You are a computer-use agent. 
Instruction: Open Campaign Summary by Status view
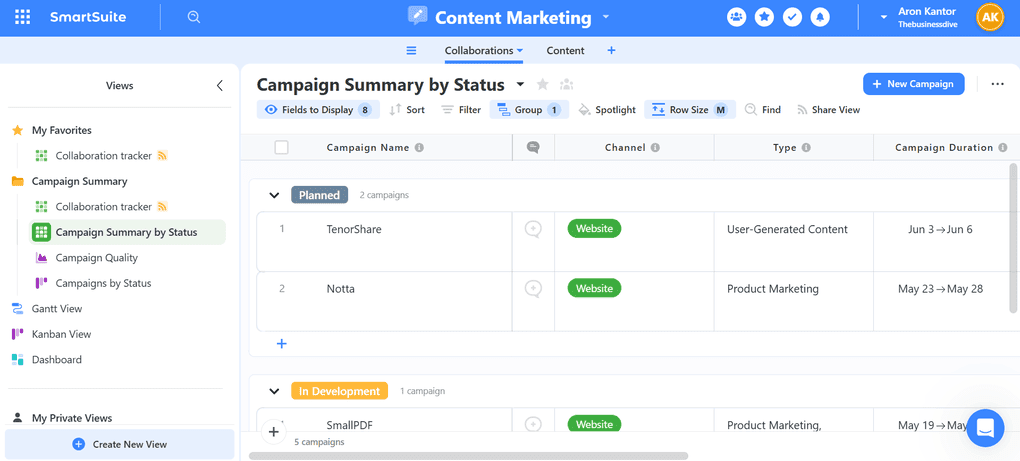tap(128, 232)
